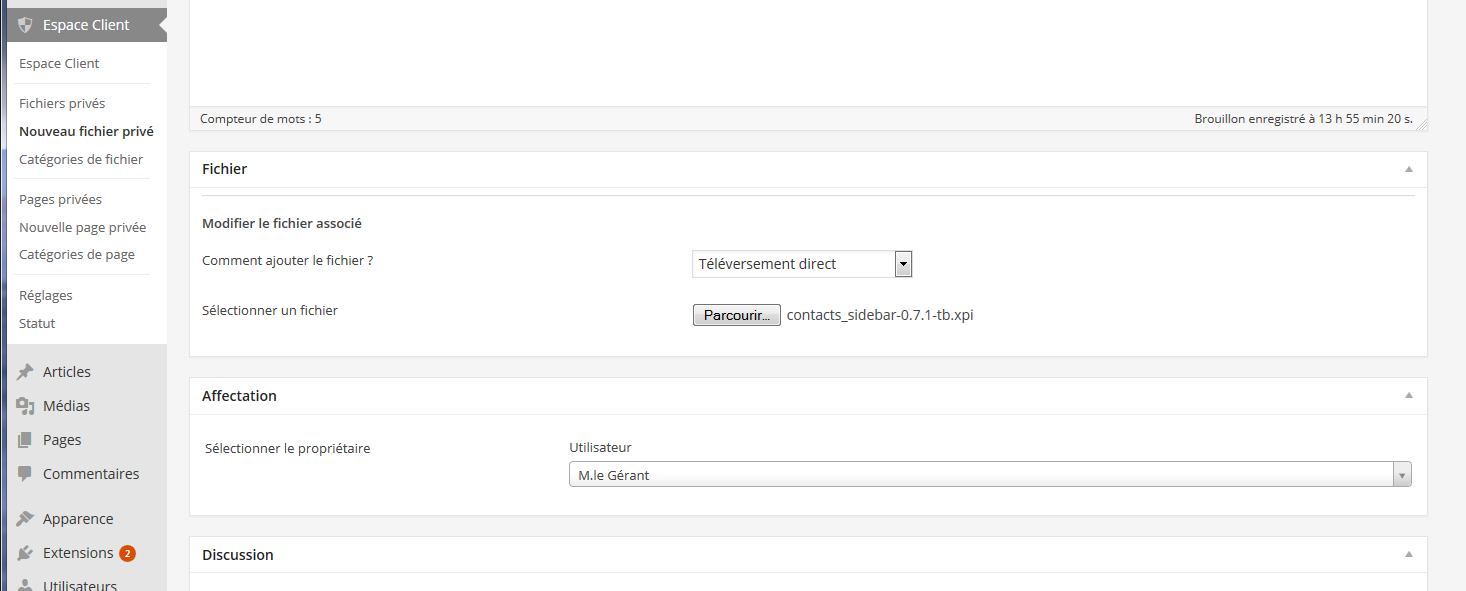Viewport: 1466px width, 591px height.
Task: Click the Commentaires speech bubble icon
Action: [x=25, y=474]
